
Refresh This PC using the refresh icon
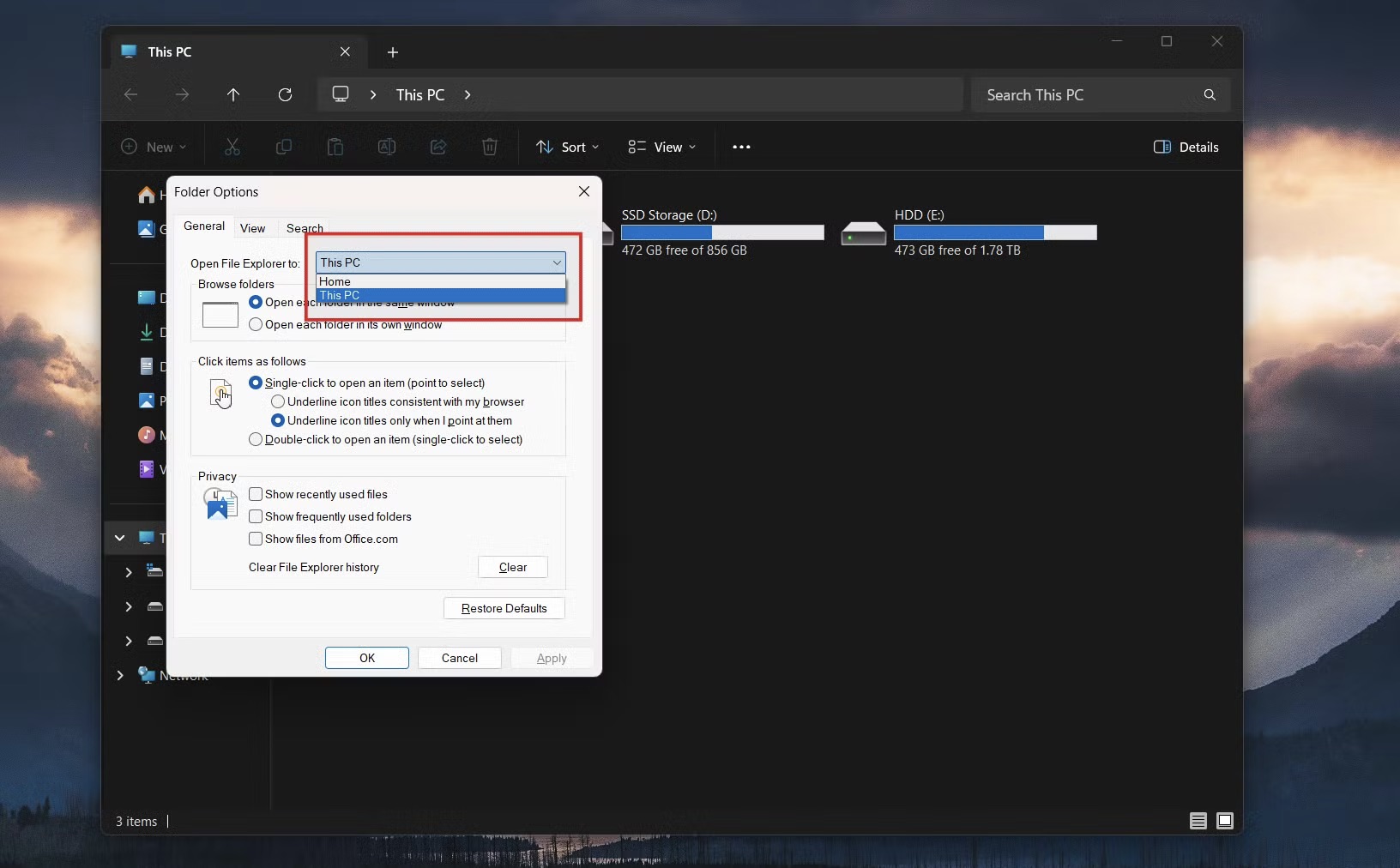[x=286, y=94]
